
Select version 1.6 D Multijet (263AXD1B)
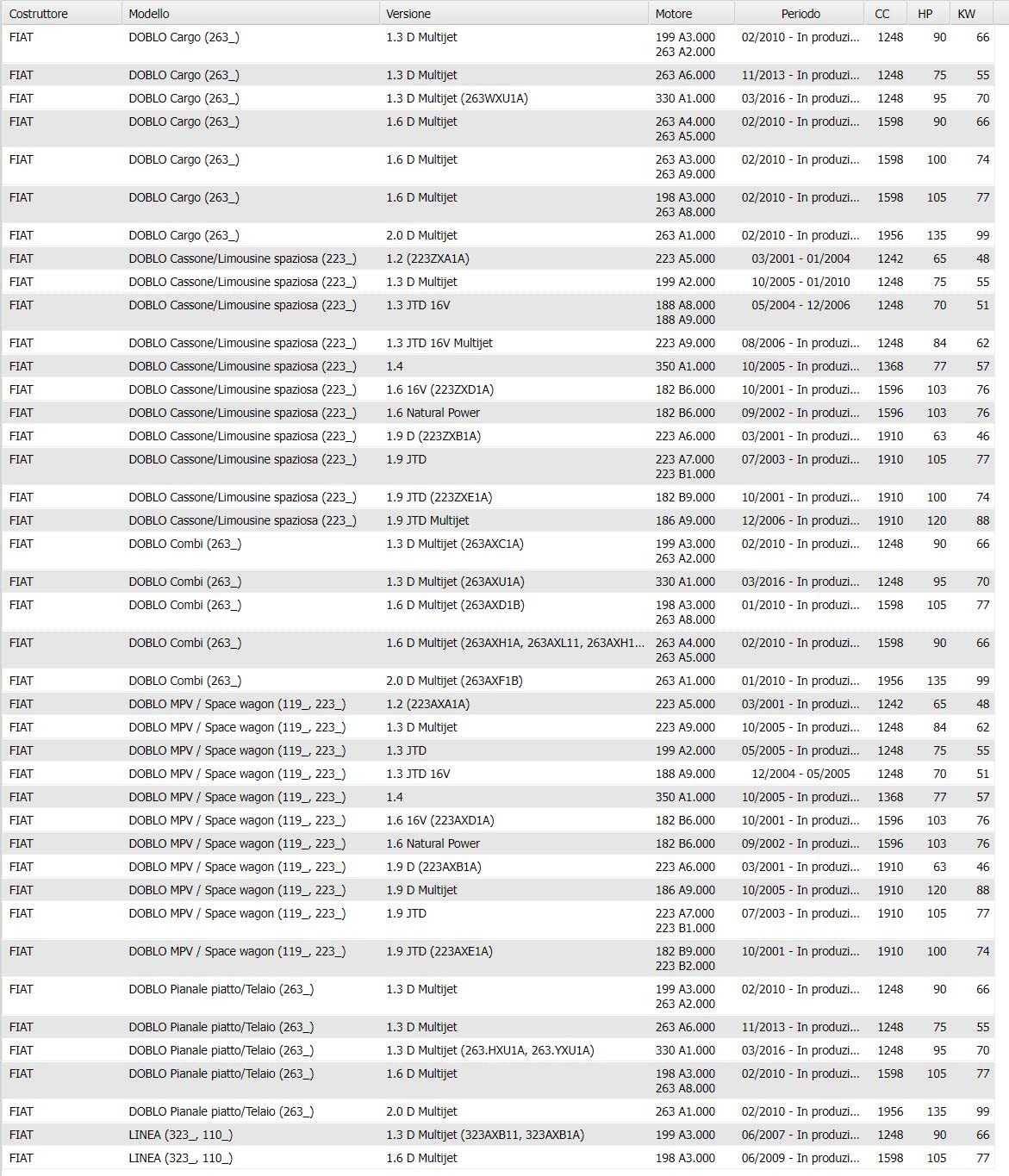click(455, 605)
